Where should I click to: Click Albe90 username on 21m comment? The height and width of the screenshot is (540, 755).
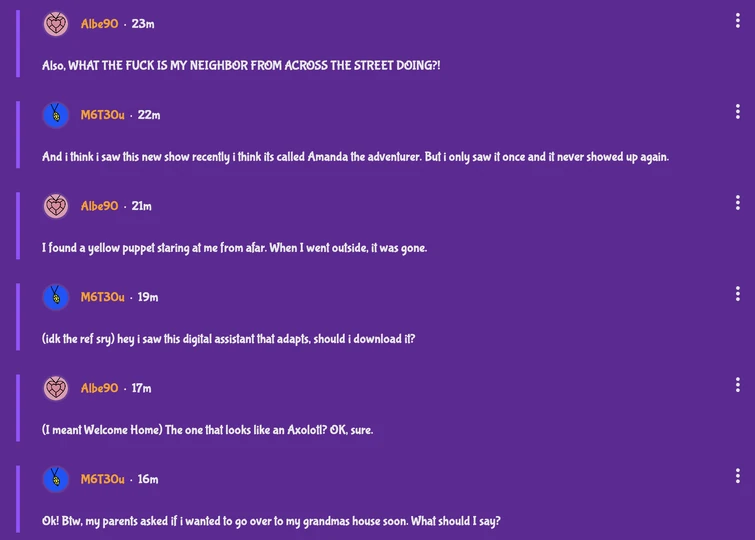pos(99,206)
